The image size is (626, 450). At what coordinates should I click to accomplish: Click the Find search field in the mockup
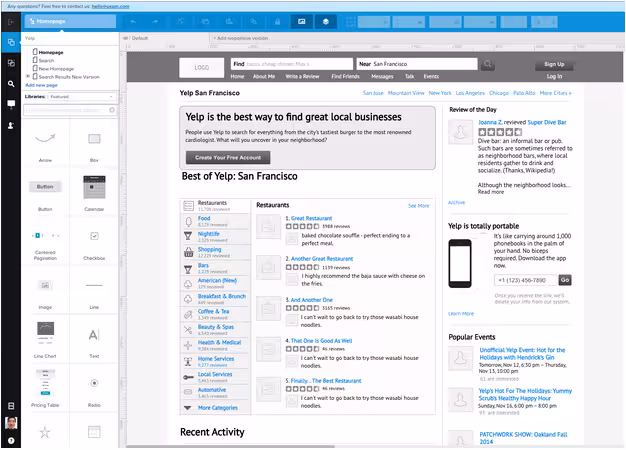[292, 64]
